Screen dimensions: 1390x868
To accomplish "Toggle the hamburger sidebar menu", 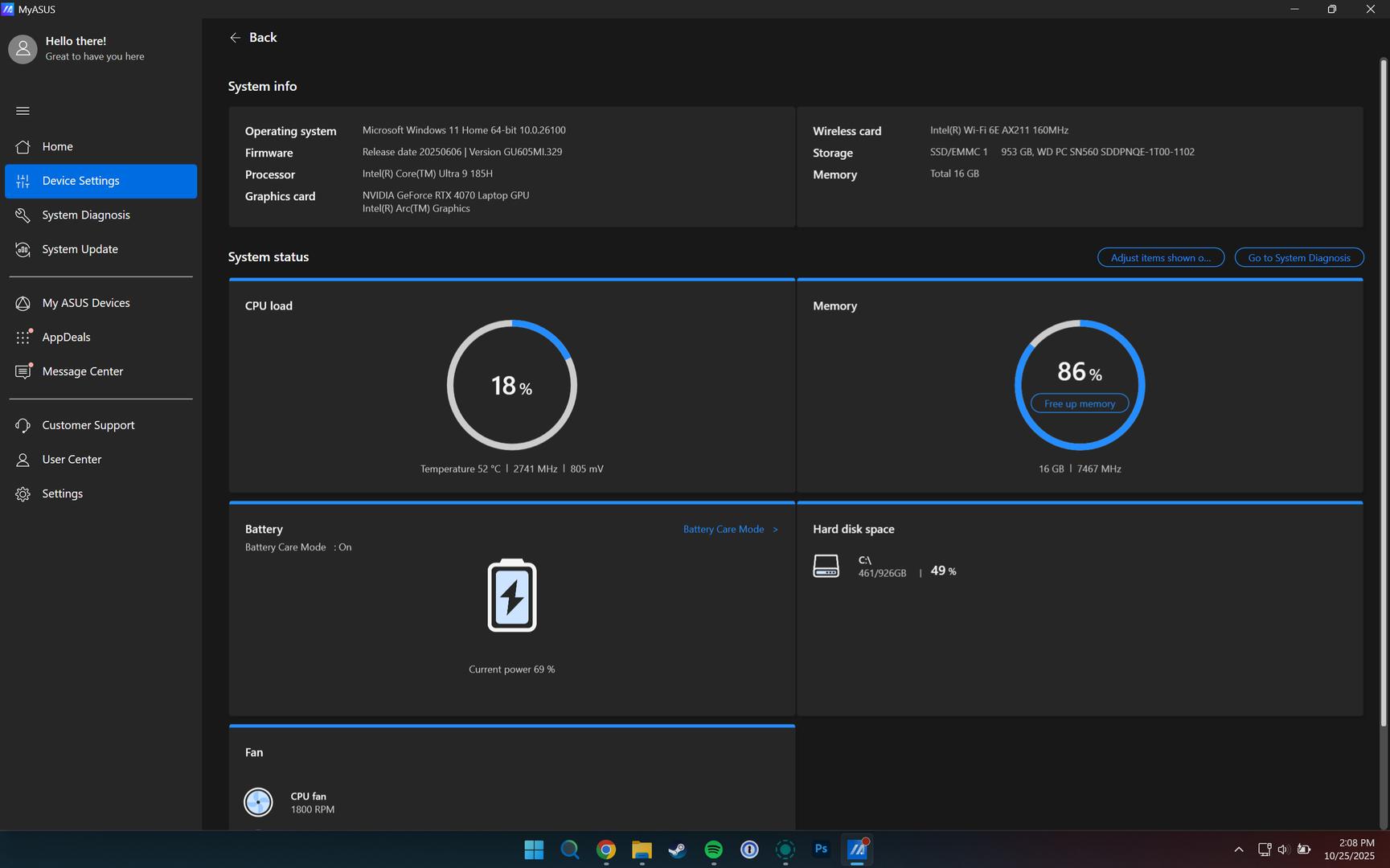I will coord(23,111).
